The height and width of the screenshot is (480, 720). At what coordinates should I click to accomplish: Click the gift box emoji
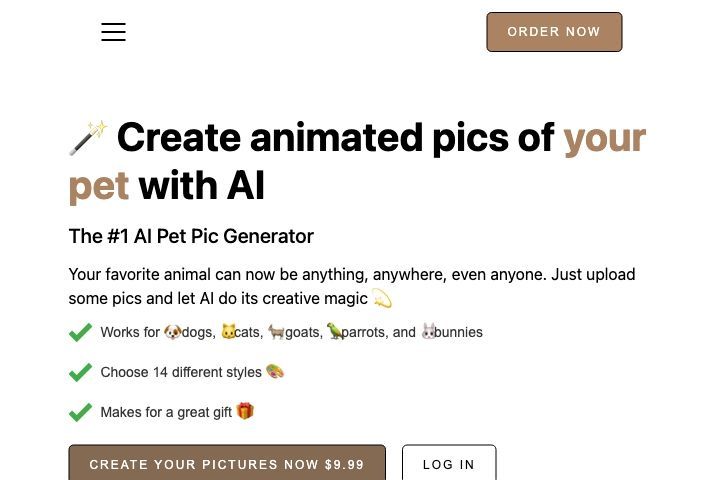245,411
